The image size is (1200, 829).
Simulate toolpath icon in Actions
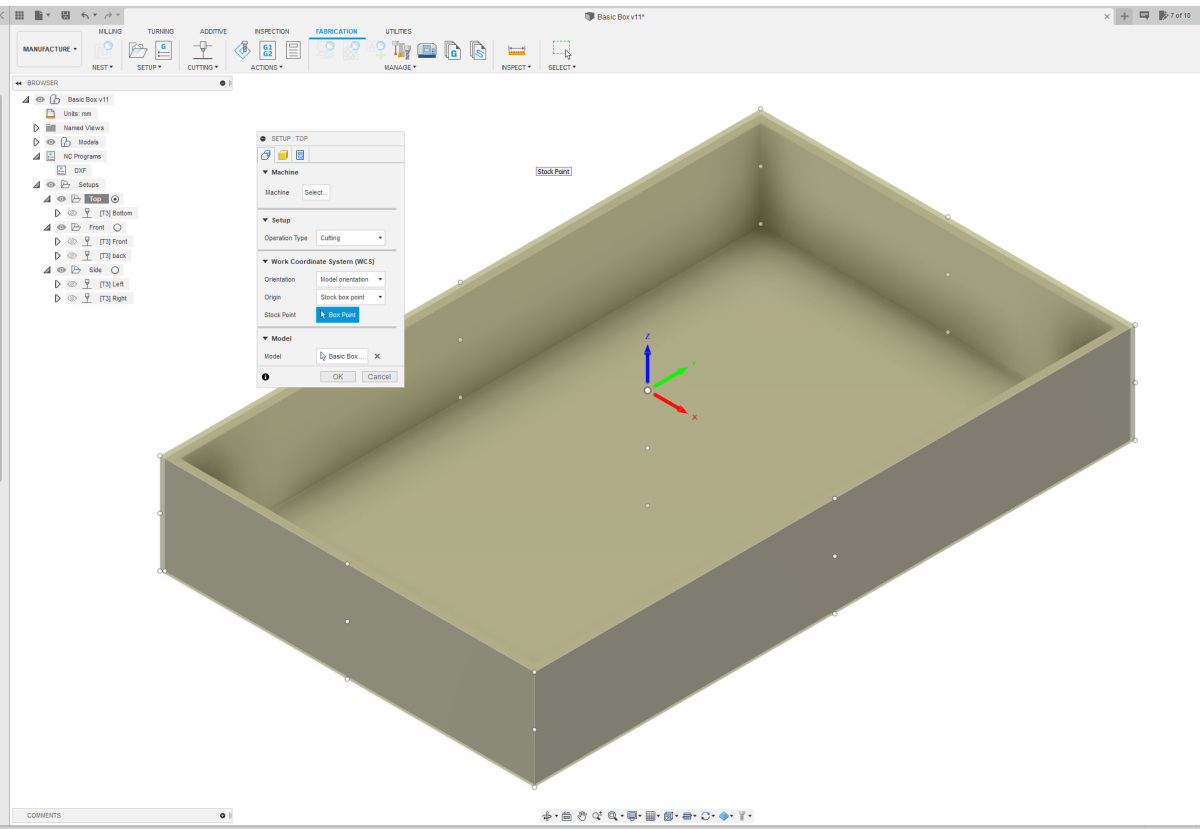242,50
